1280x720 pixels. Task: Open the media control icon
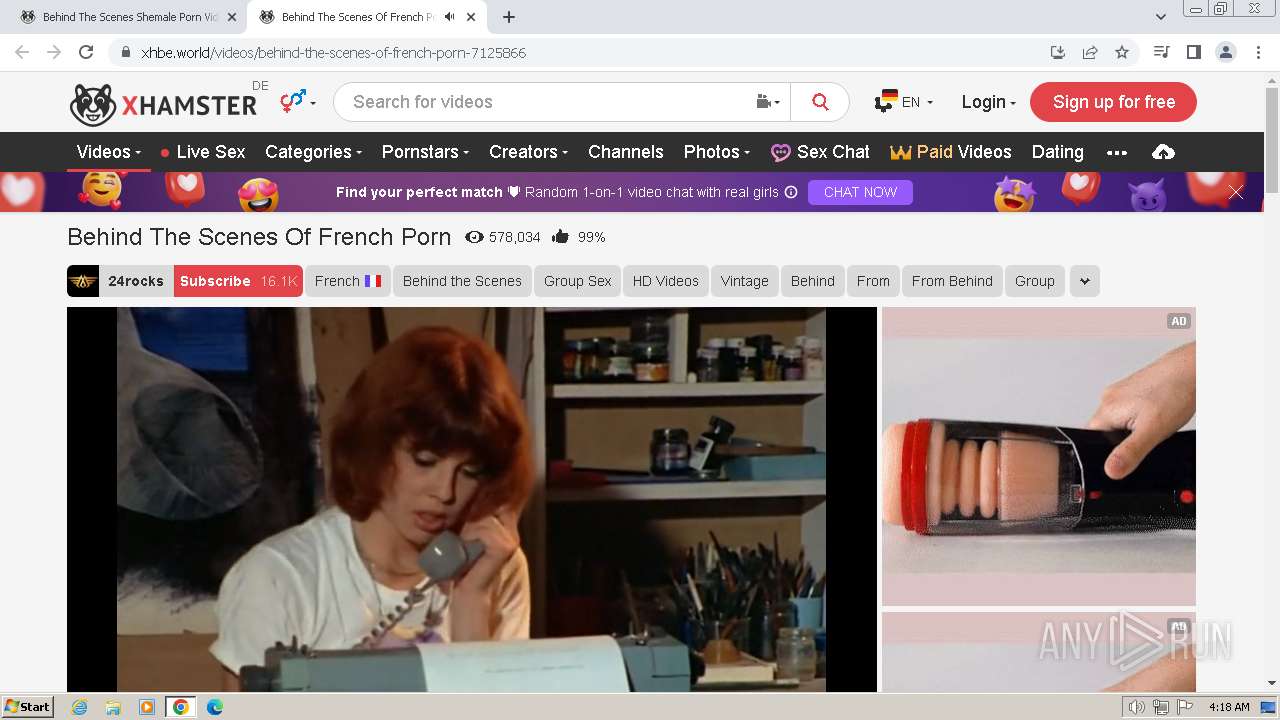(x=1161, y=52)
